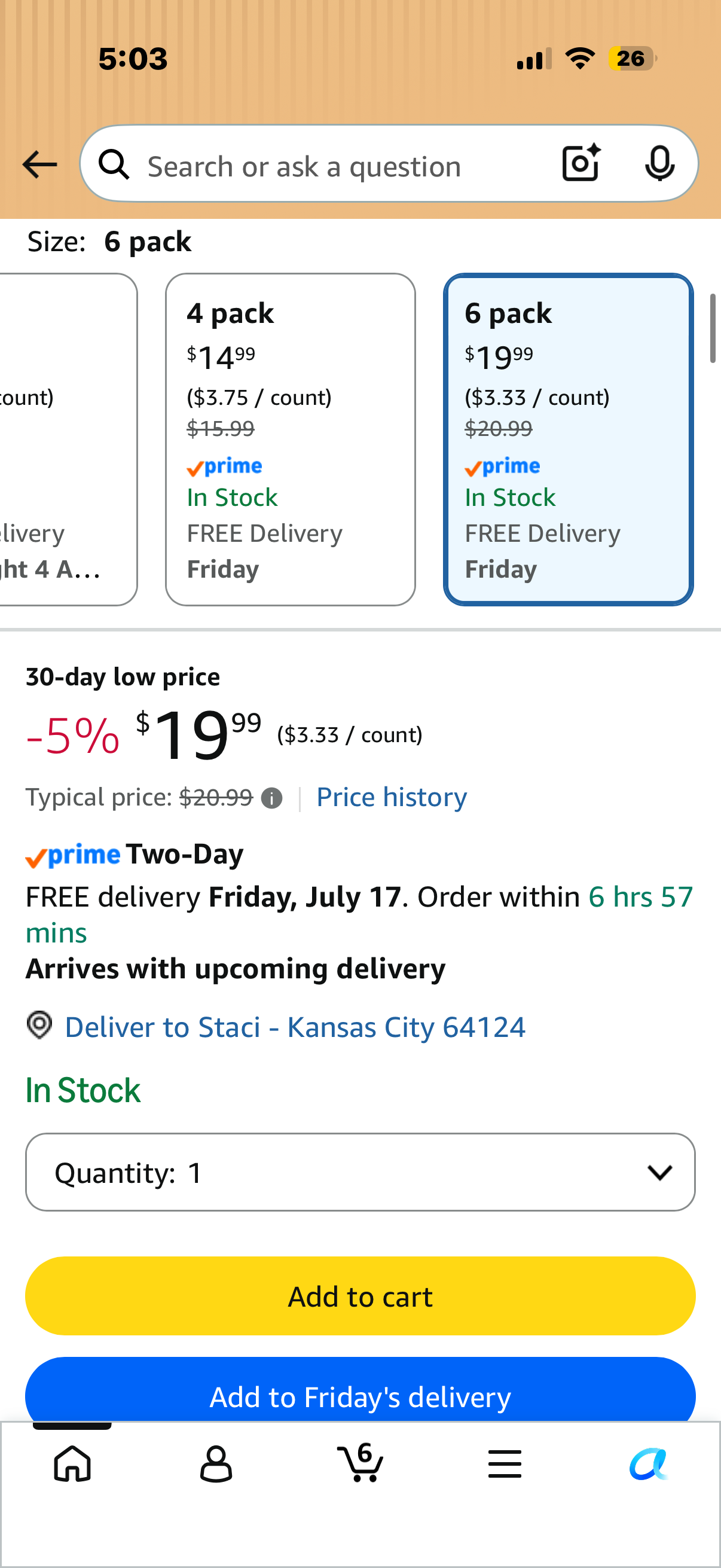Viewport: 721px width, 1568px height.
Task: Expand quantity list via chevron arrow
Action: coord(659,1172)
